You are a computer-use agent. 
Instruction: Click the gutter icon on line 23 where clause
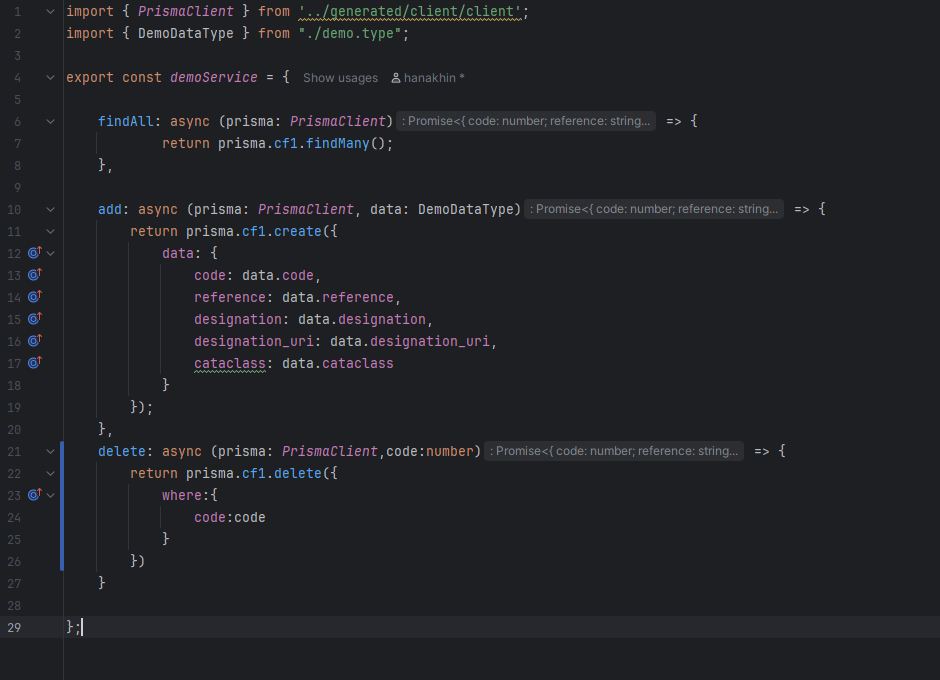pos(34,495)
